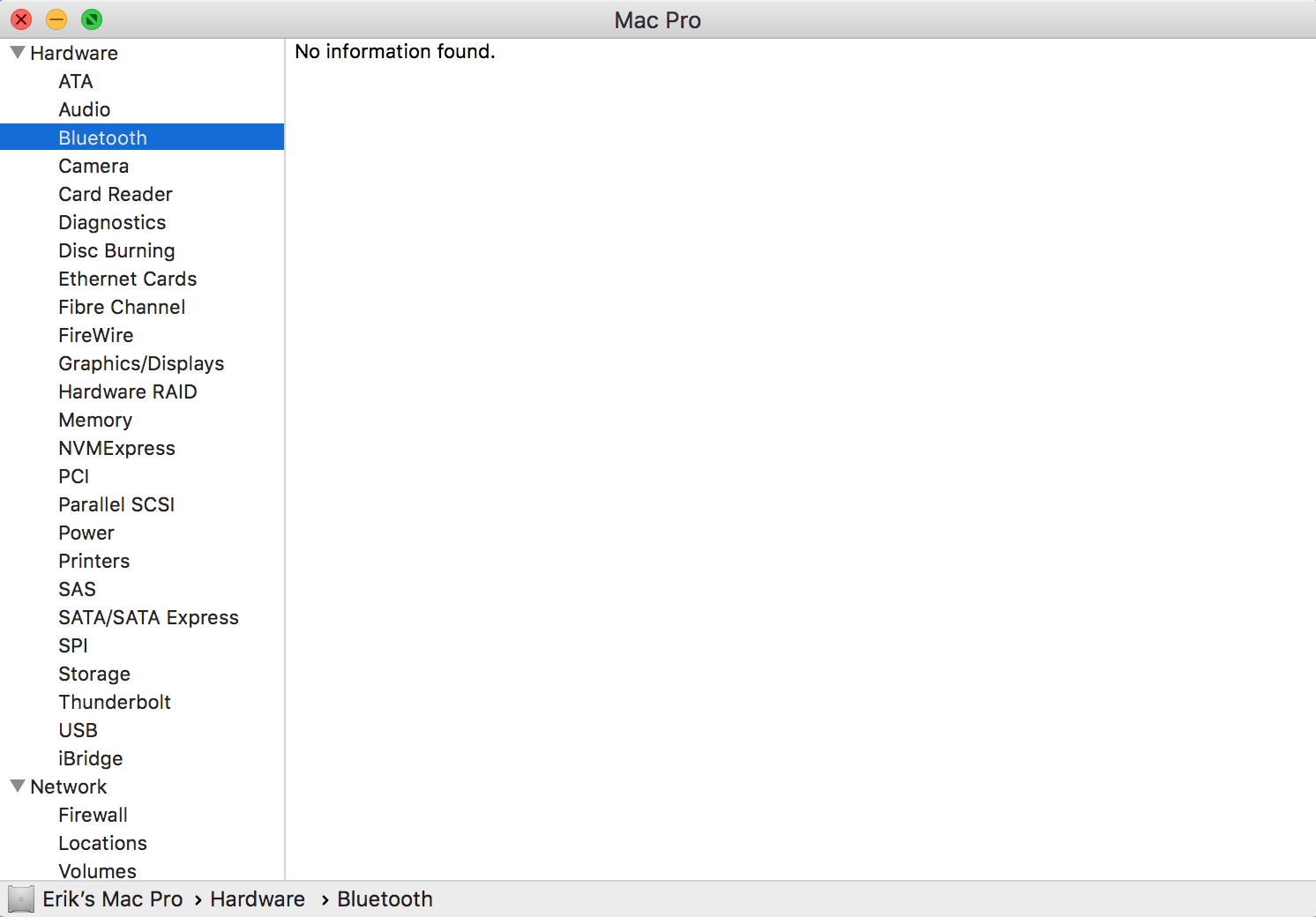Click Hardware in the path bar
1316x917 pixels.
pos(258,899)
